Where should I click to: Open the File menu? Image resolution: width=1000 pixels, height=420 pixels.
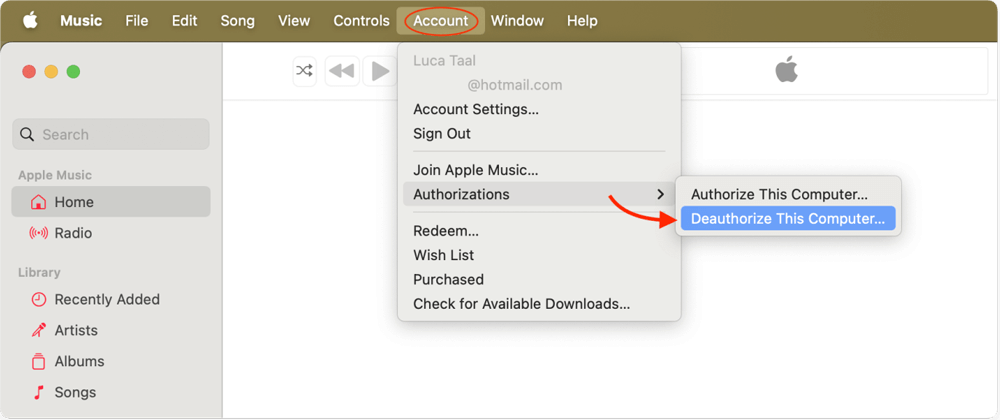coord(136,20)
